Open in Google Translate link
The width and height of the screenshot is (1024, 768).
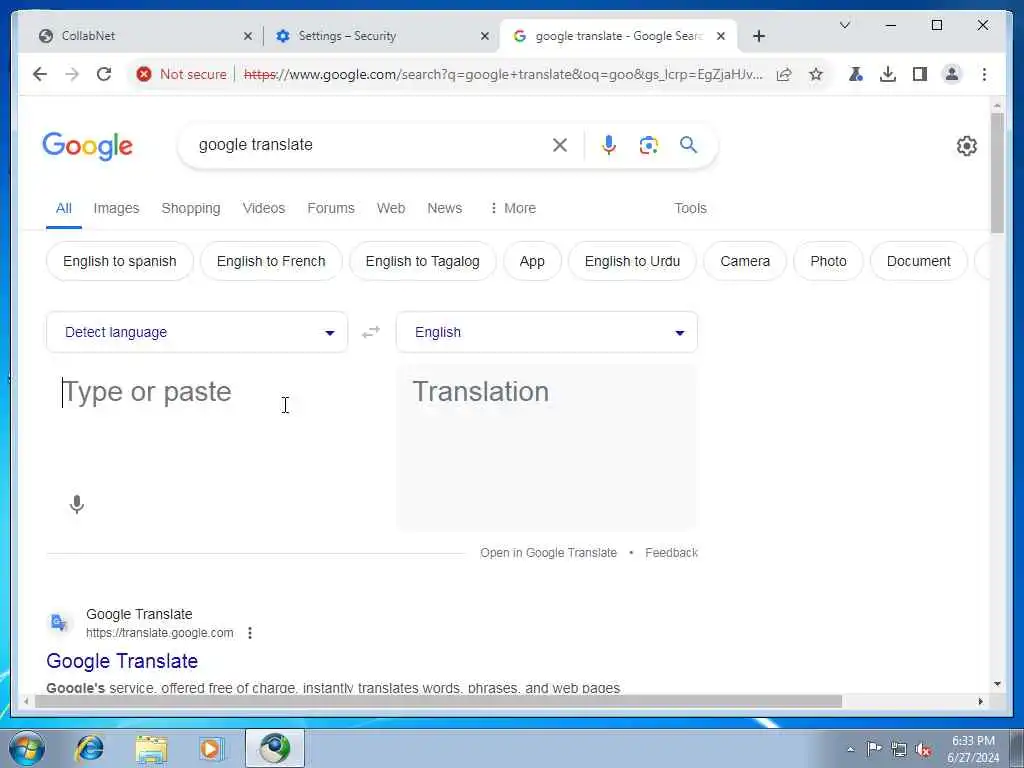pyautogui.click(x=549, y=553)
